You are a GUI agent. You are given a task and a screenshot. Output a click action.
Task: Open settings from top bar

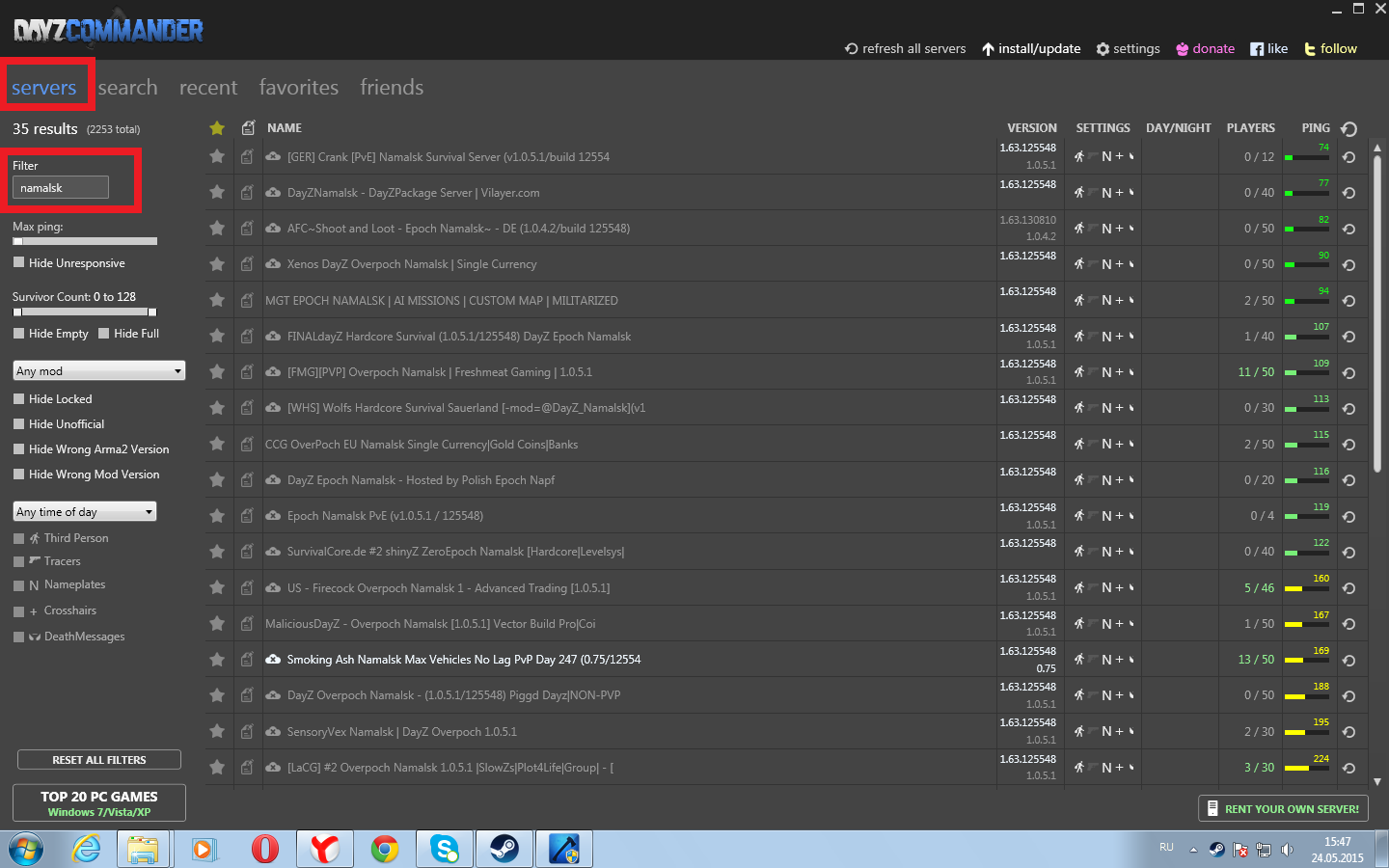[1128, 48]
